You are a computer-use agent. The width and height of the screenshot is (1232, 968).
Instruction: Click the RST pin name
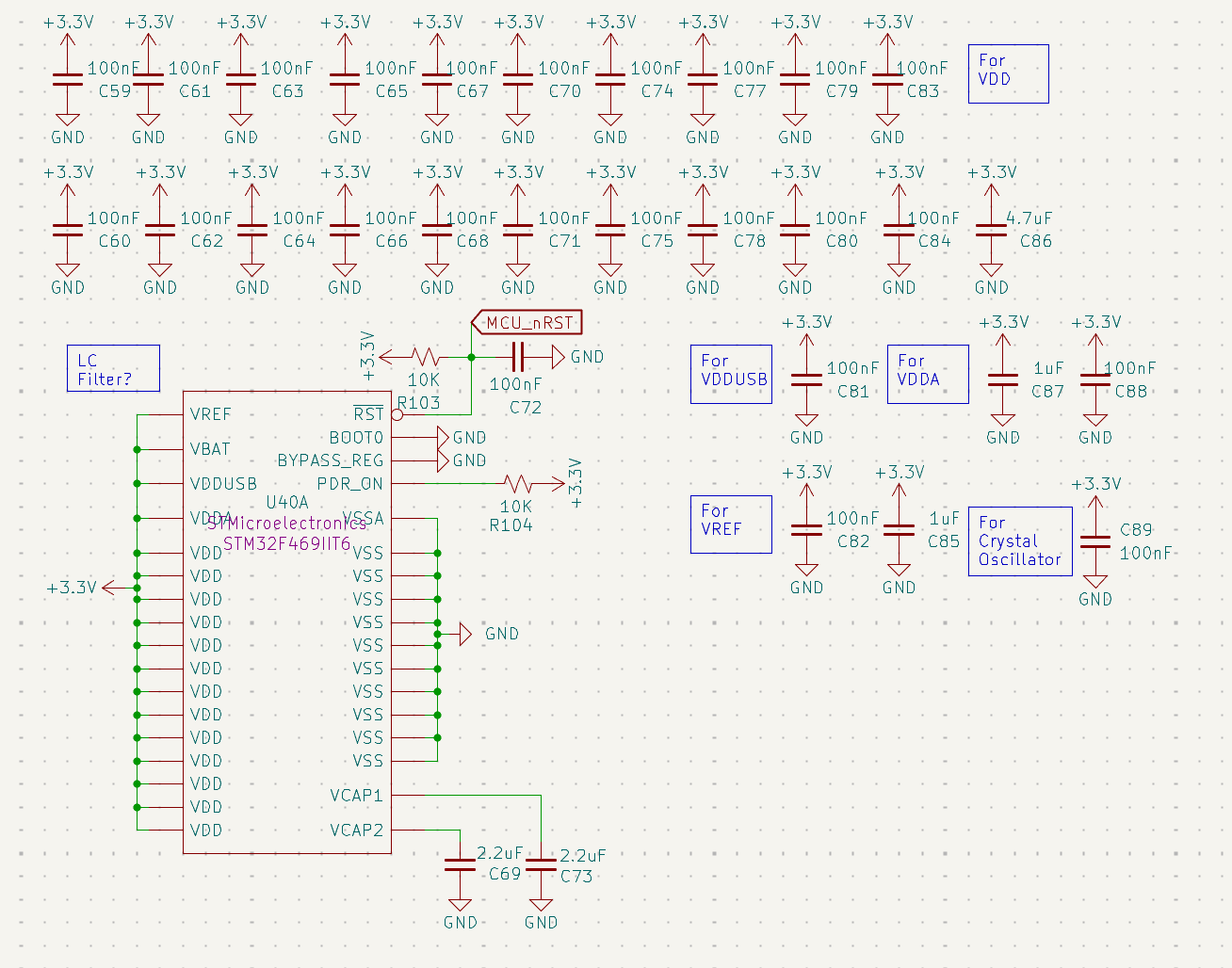pos(368,414)
